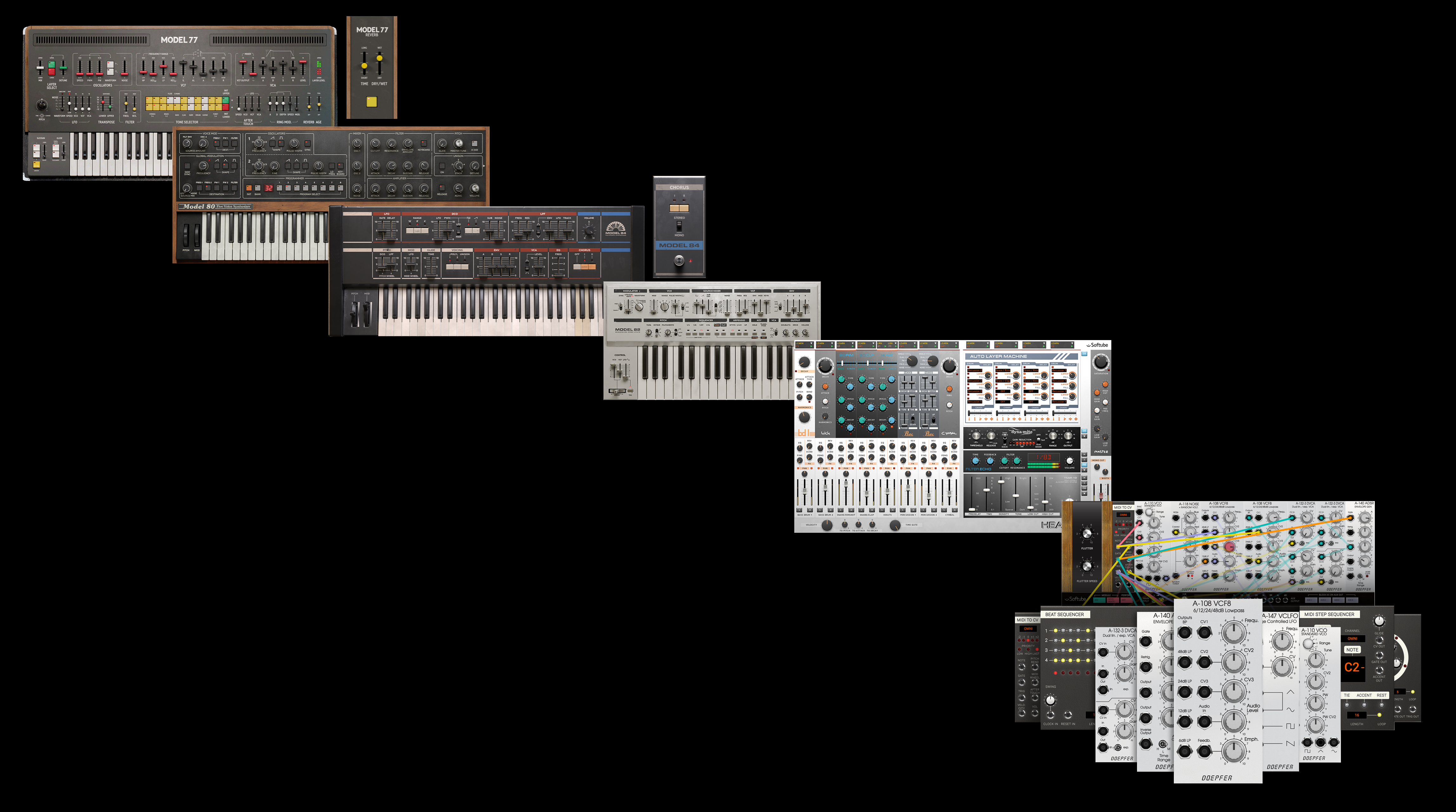The height and width of the screenshot is (812, 1456).
Task: Click the 48dB LP output jack on A-108
Action: point(1185,662)
